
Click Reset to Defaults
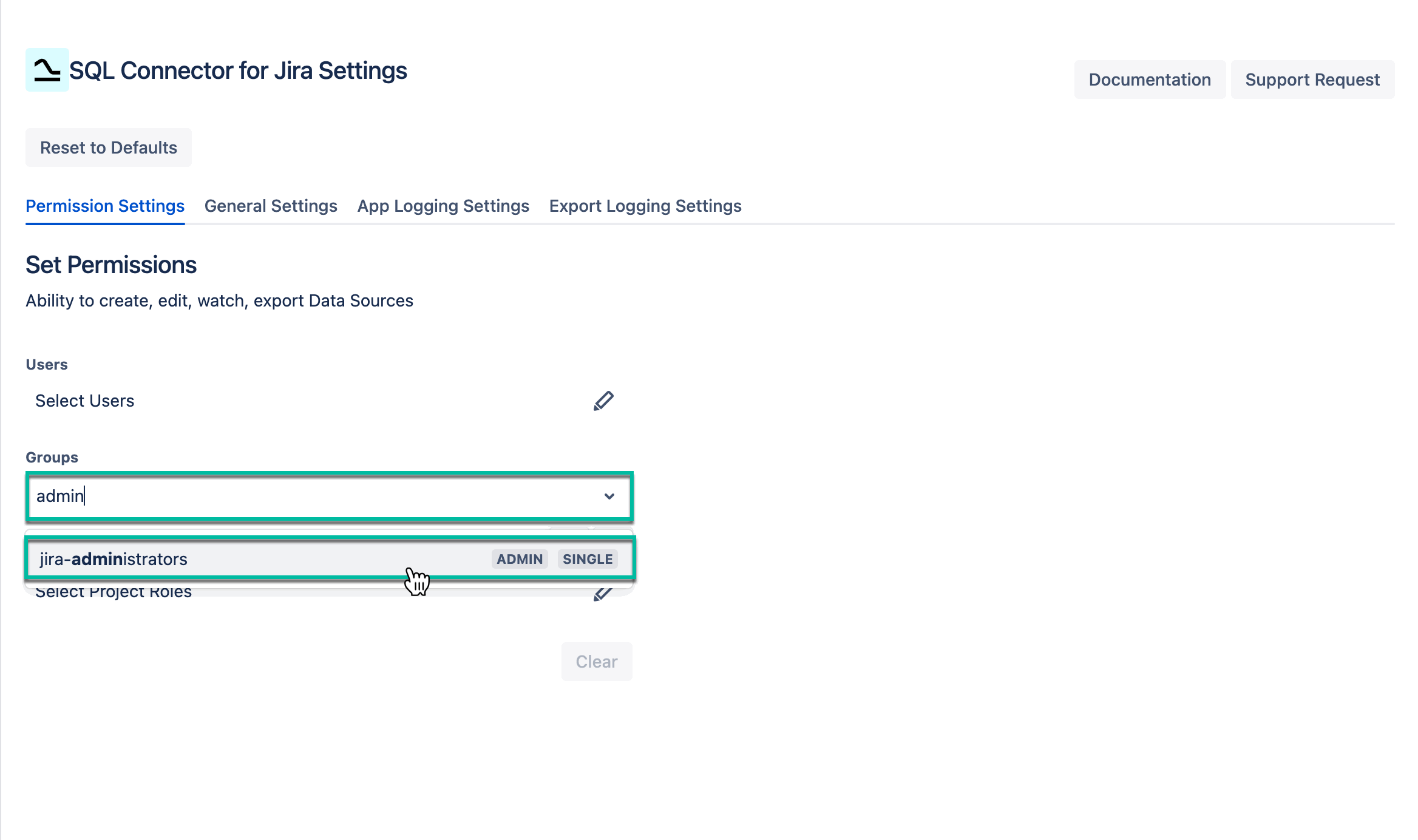coord(108,147)
